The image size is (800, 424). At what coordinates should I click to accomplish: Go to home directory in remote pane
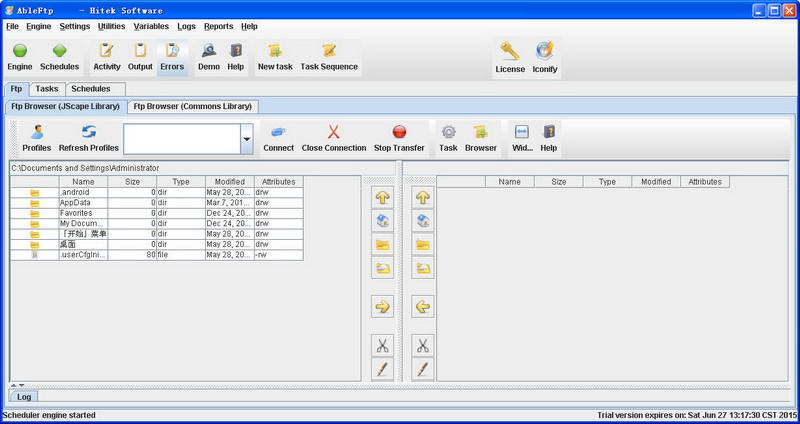click(422, 221)
